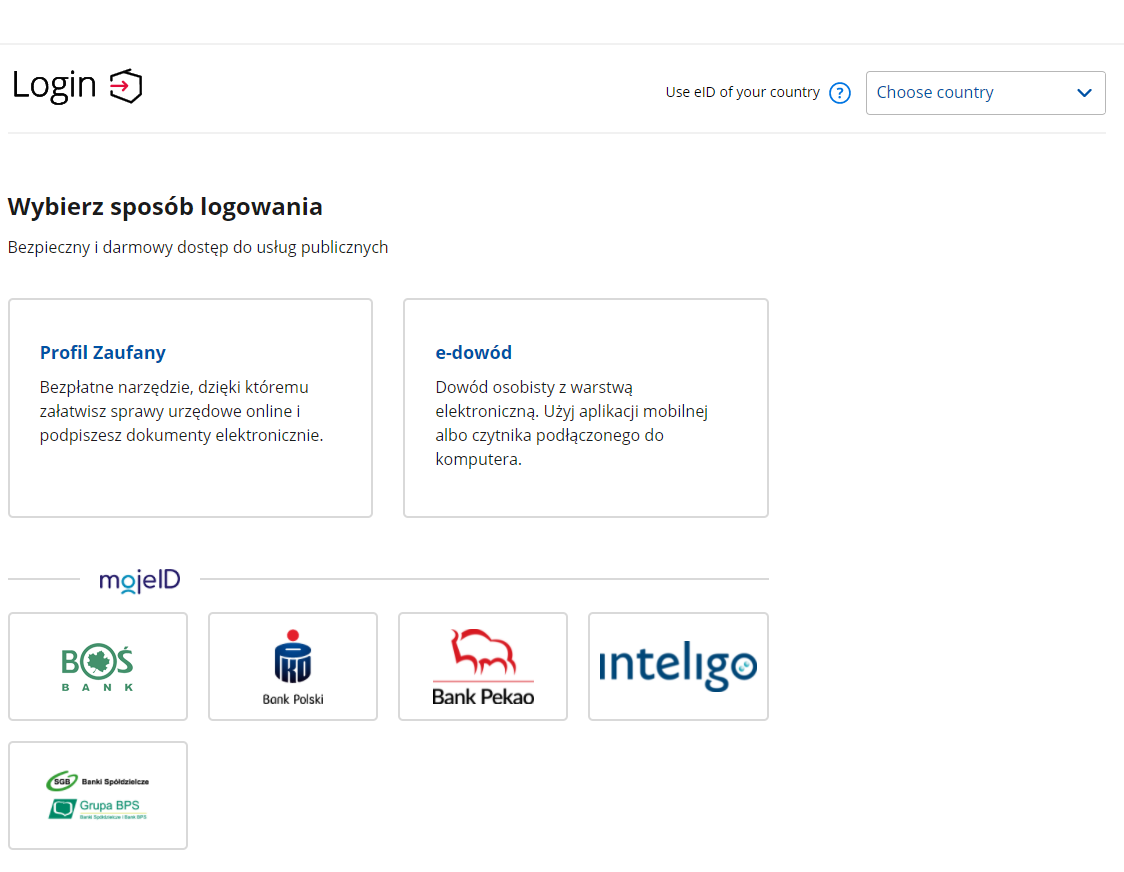This screenshot has width=1124, height=872.
Task: Click the login.gov.pl arrow logo icon
Action: pos(126,86)
